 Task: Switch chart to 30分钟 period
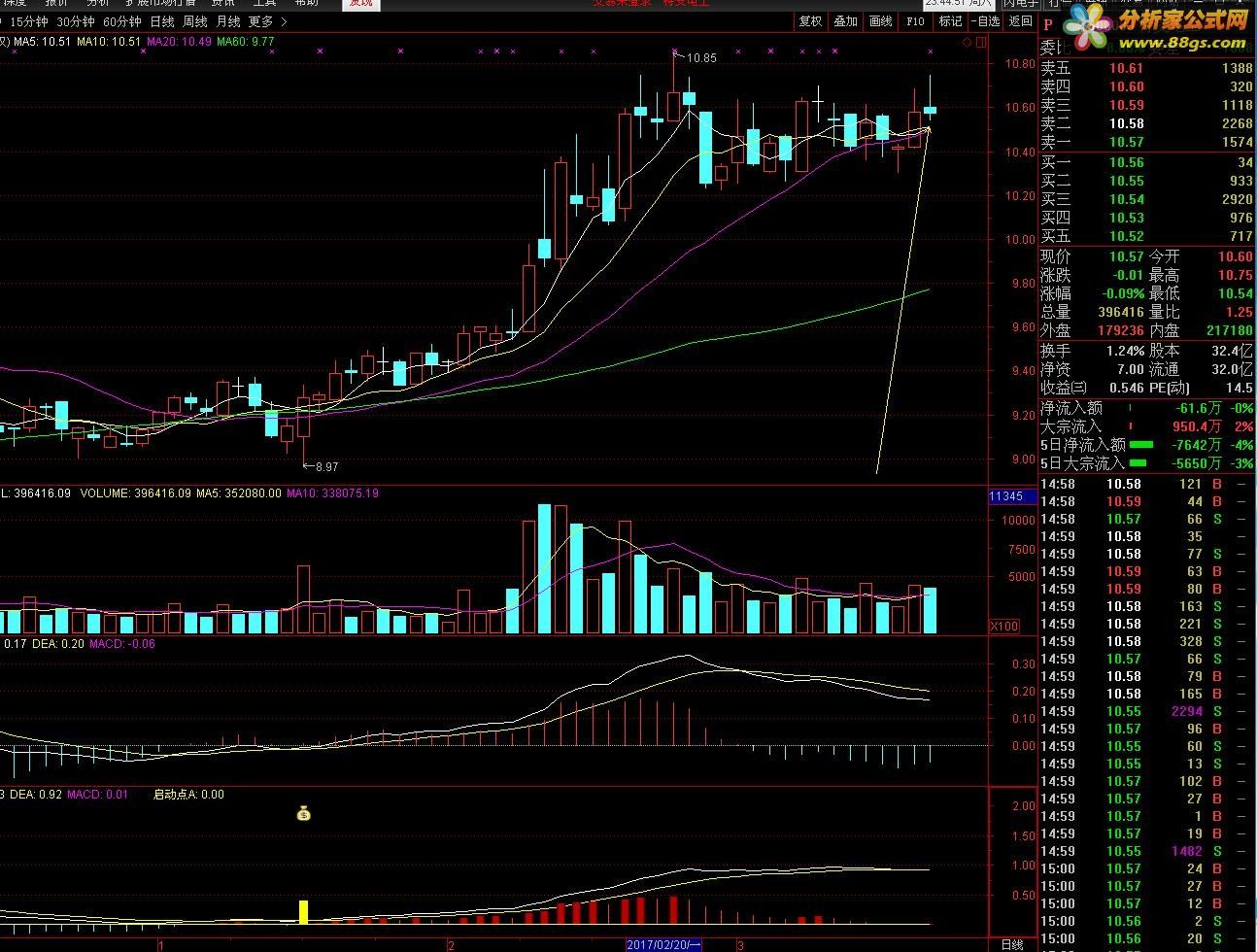[x=75, y=21]
